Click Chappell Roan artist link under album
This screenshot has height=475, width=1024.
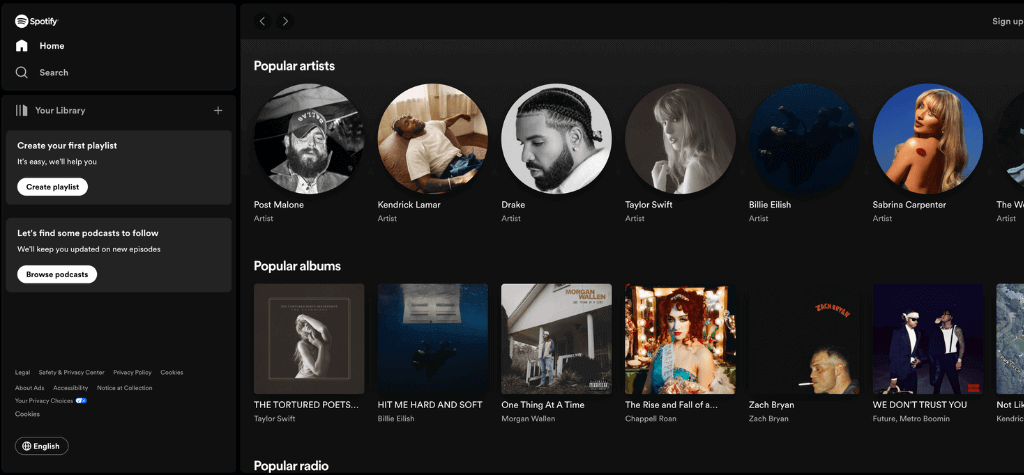coord(652,418)
